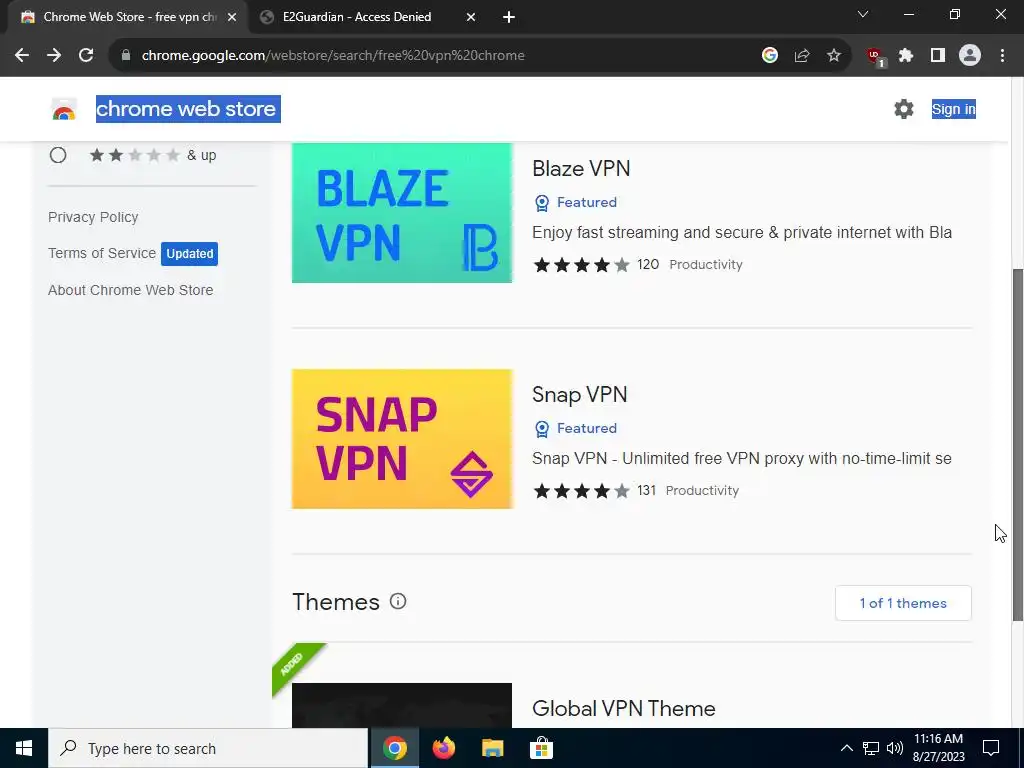Bookmark this tab with the star
The width and height of the screenshot is (1024, 768).
pos(834,56)
